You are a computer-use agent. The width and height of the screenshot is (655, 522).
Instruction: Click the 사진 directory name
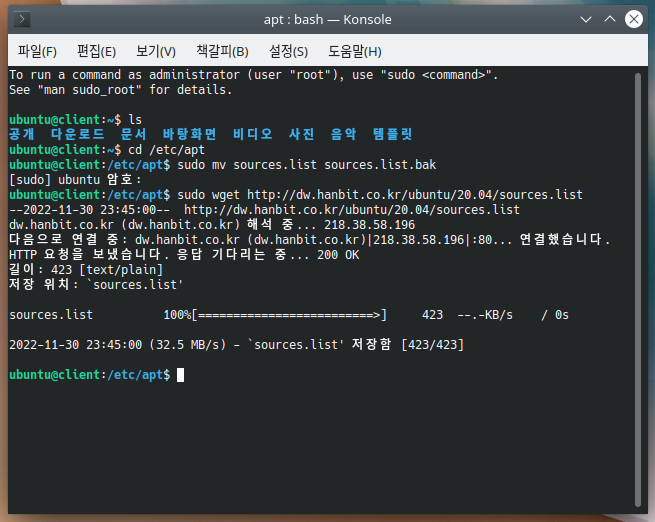coord(301,134)
